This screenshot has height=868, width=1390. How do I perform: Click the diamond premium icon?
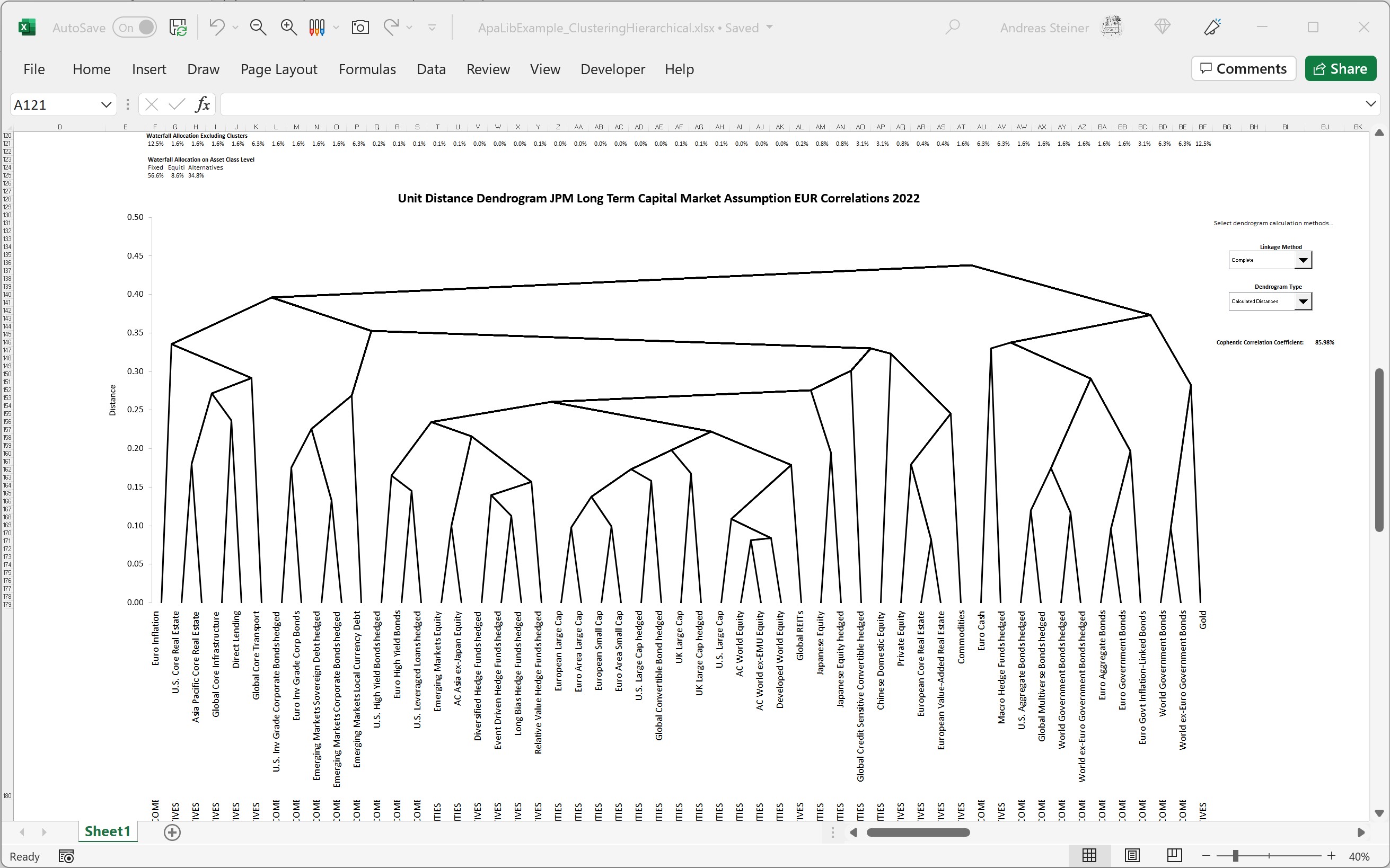click(x=1163, y=26)
